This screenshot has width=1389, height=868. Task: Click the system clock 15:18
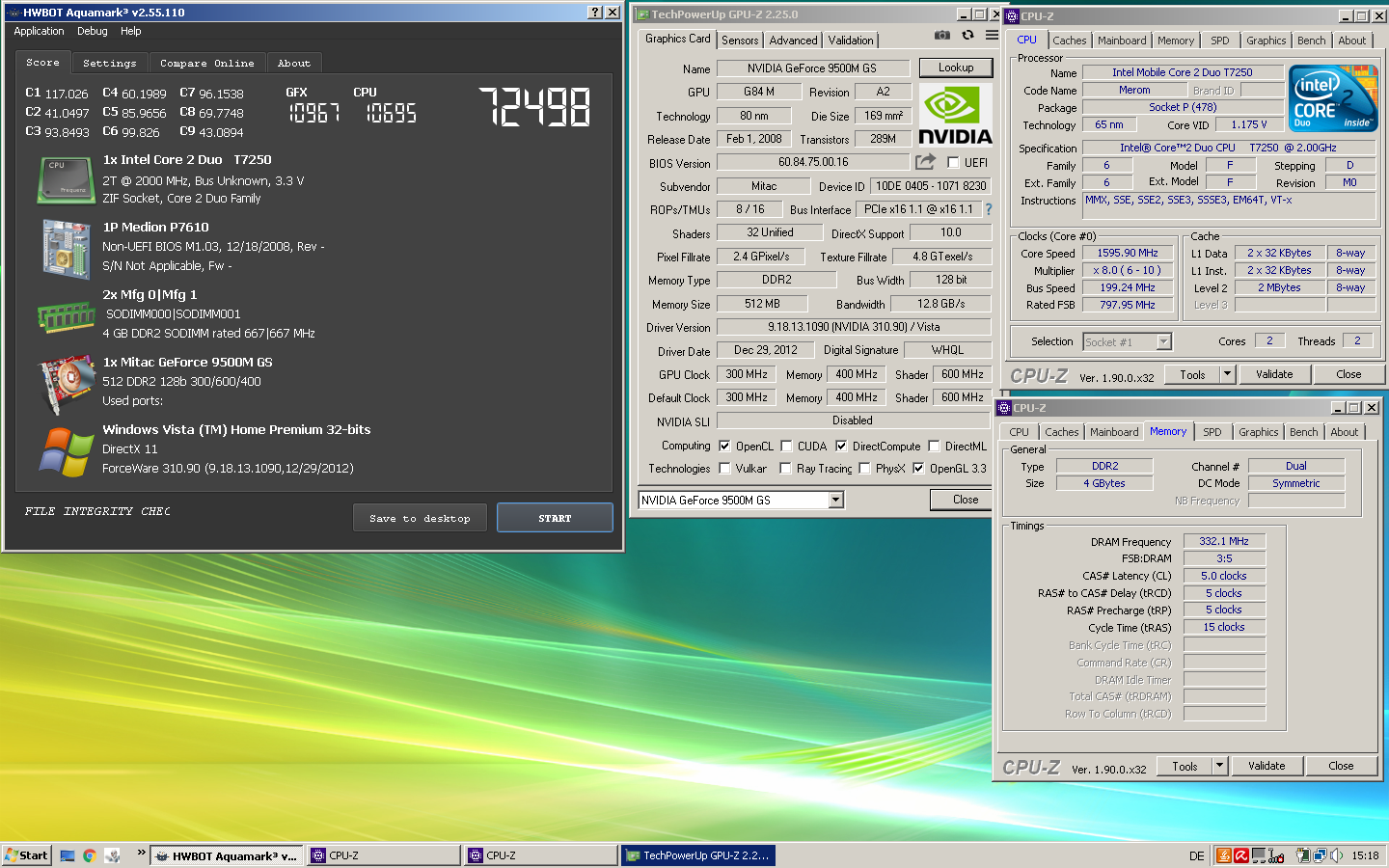click(1365, 855)
